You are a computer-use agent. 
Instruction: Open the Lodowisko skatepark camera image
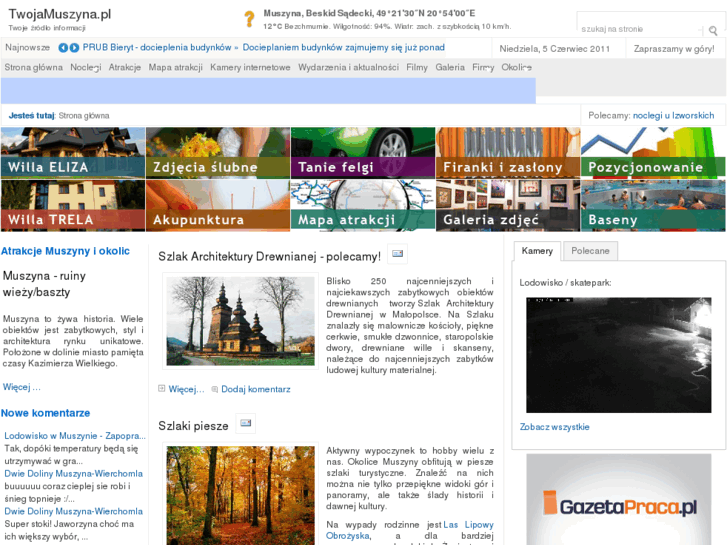(619, 355)
